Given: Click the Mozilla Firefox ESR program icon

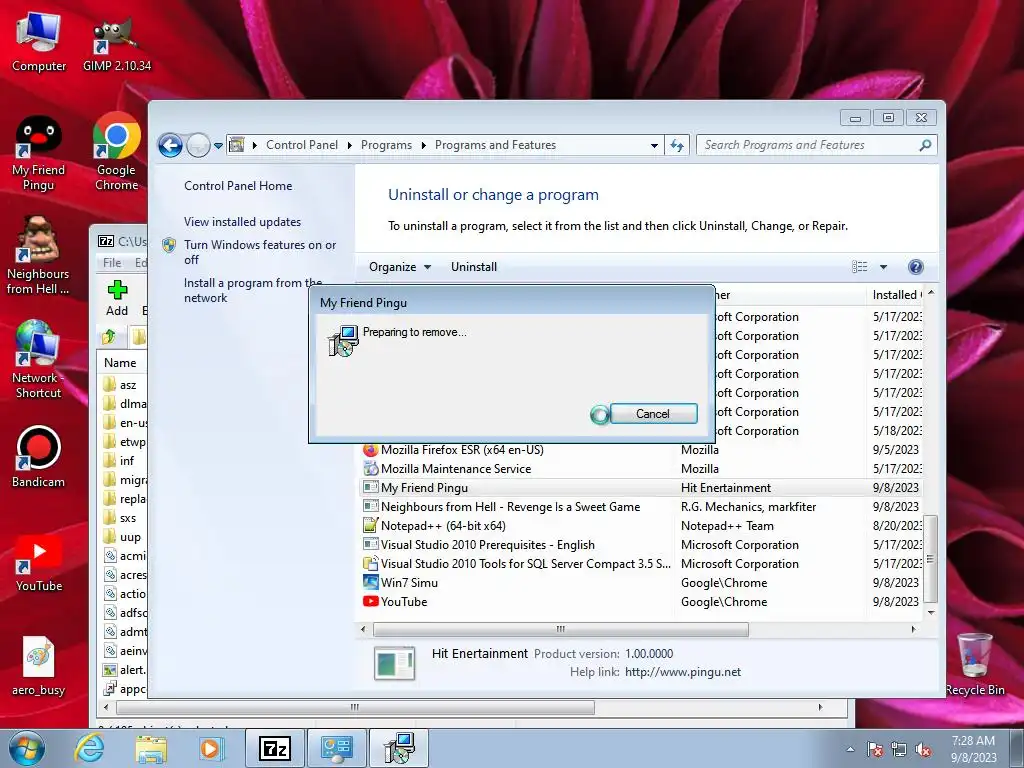Looking at the screenshot, I should (x=370, y=450).
